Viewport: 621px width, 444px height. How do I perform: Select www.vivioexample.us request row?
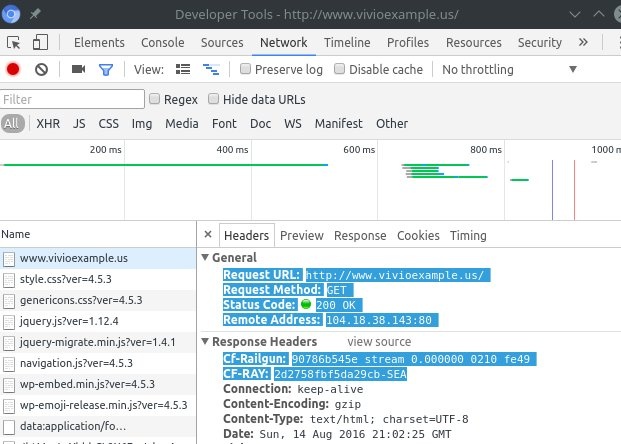point(98,258)
